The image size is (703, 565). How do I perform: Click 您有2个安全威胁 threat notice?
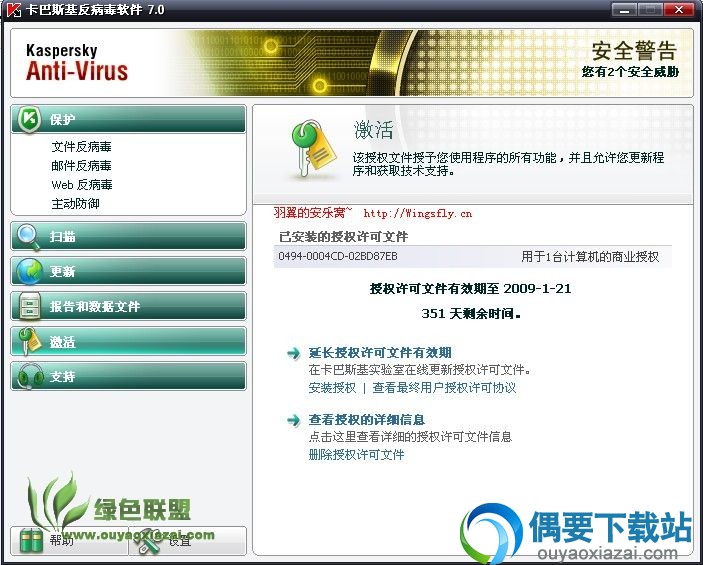coord(630,72)
